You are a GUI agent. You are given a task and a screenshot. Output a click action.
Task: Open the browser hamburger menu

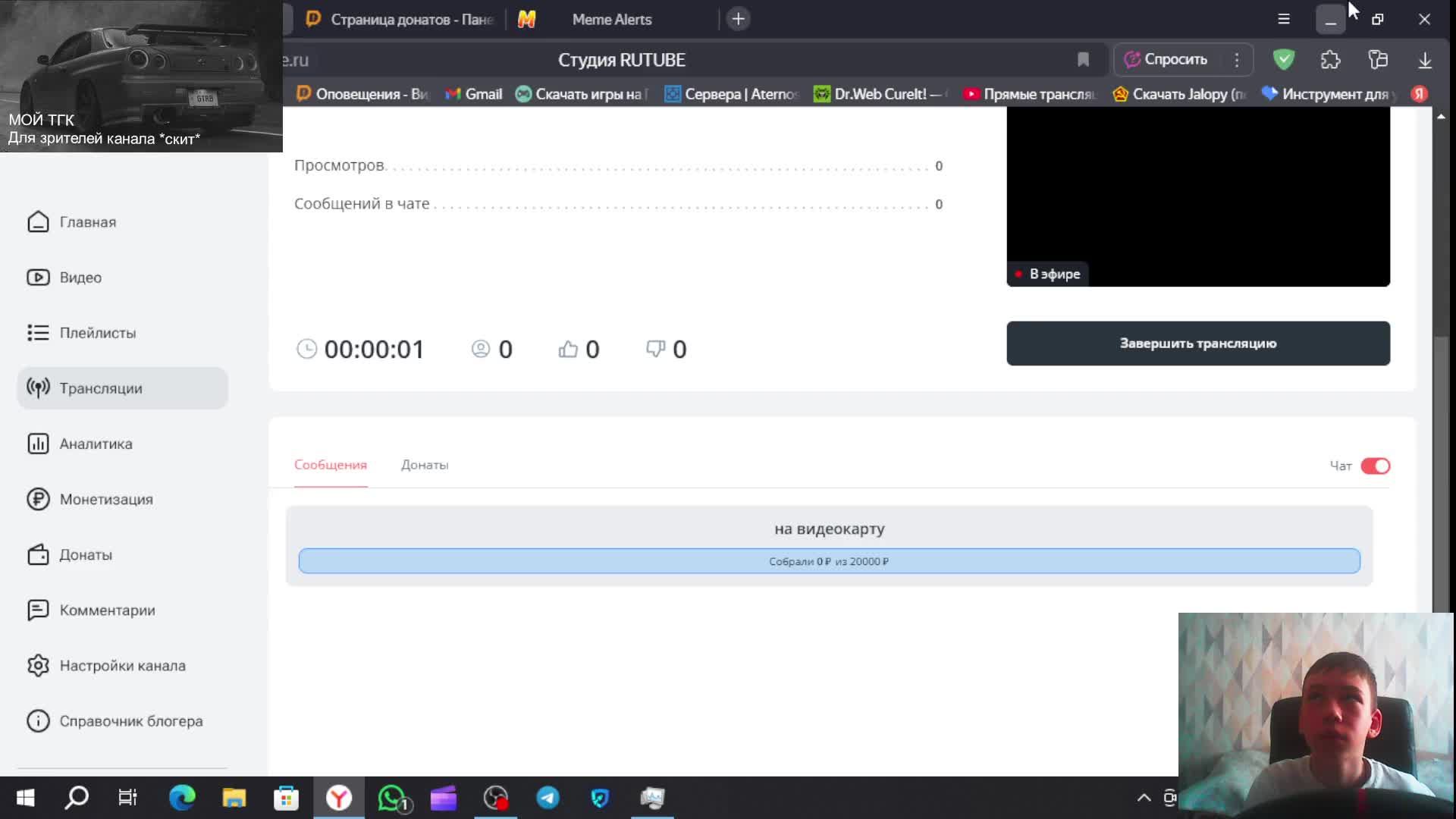click(x=1283, y=19)
